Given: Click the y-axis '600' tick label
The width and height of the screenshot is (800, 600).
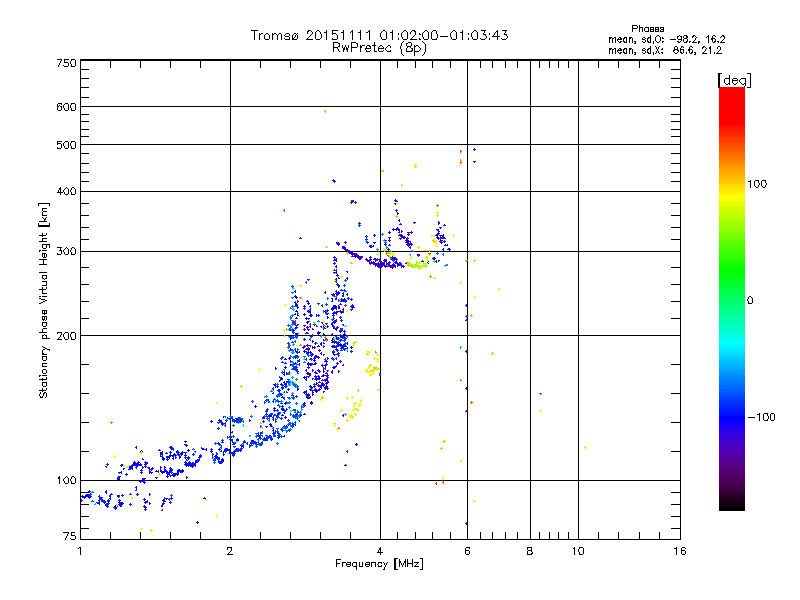Looking at the screenshot, I should coord(66,107).
